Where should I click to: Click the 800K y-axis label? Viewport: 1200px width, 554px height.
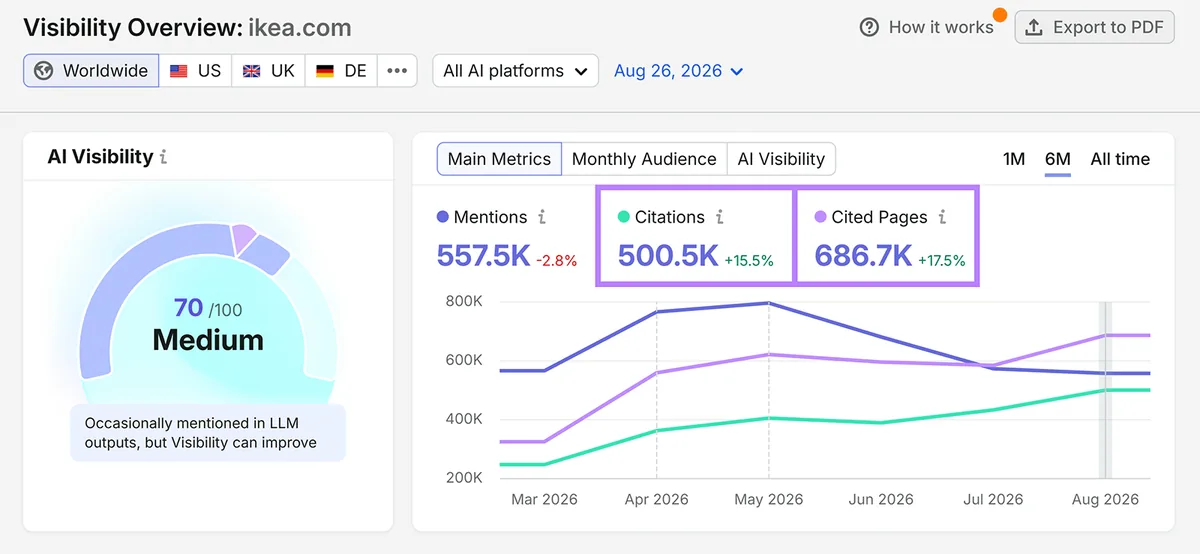click(x=463, y=301)
